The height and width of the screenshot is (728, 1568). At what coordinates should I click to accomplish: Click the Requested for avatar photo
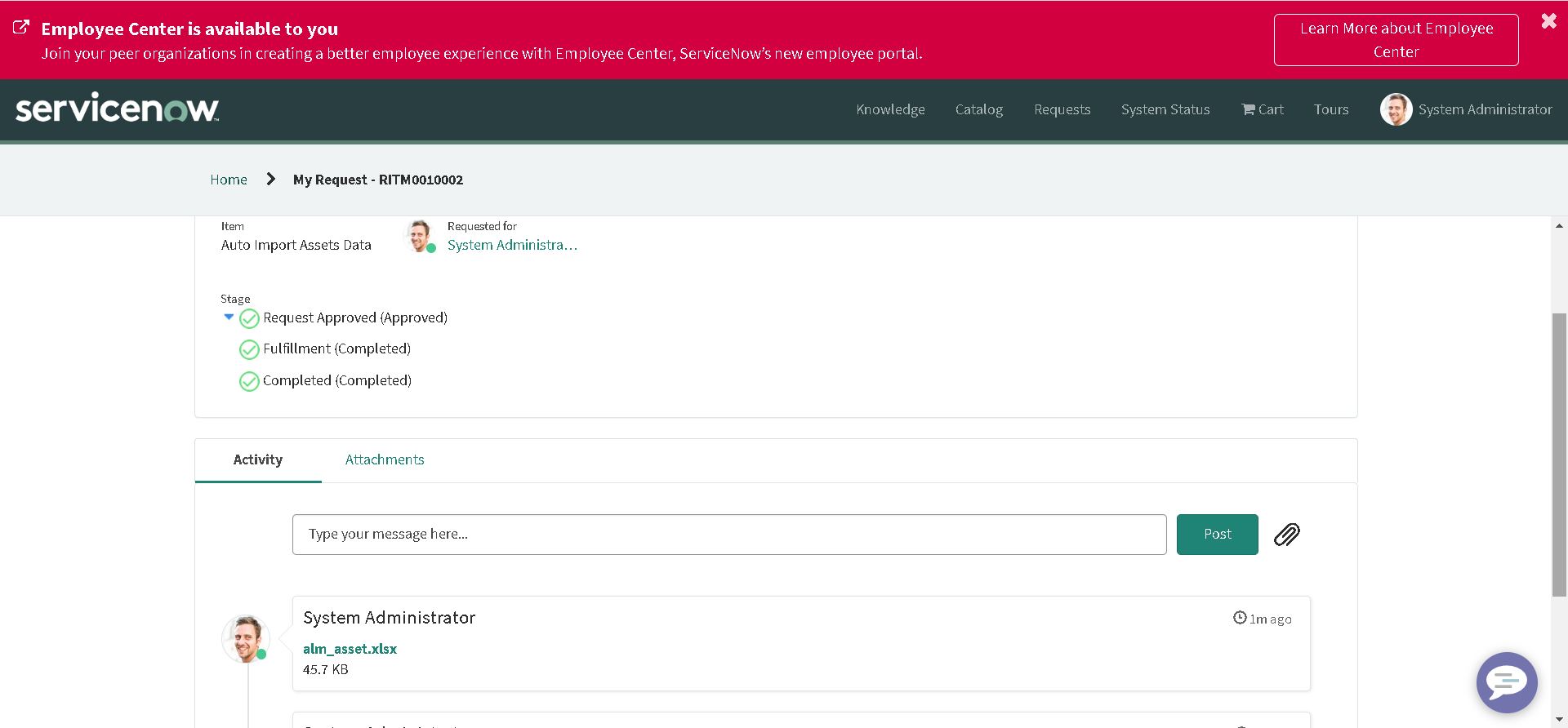[420, 236]
